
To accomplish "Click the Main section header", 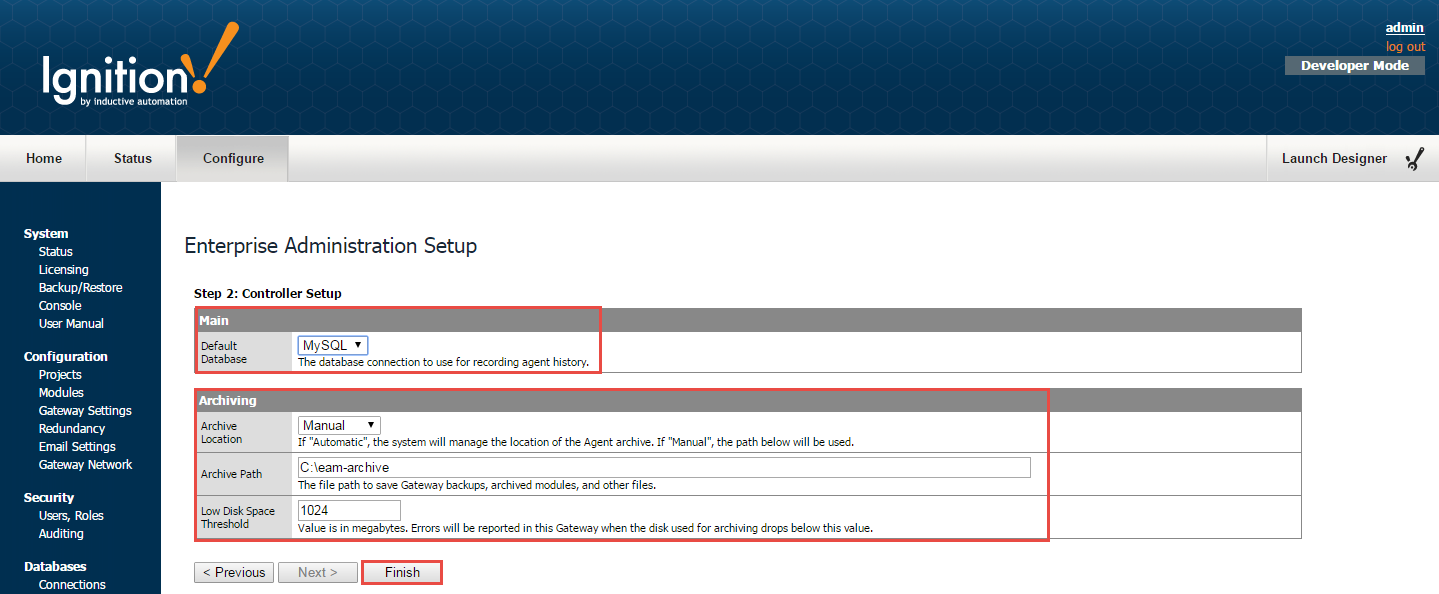I will pos(748,320).
